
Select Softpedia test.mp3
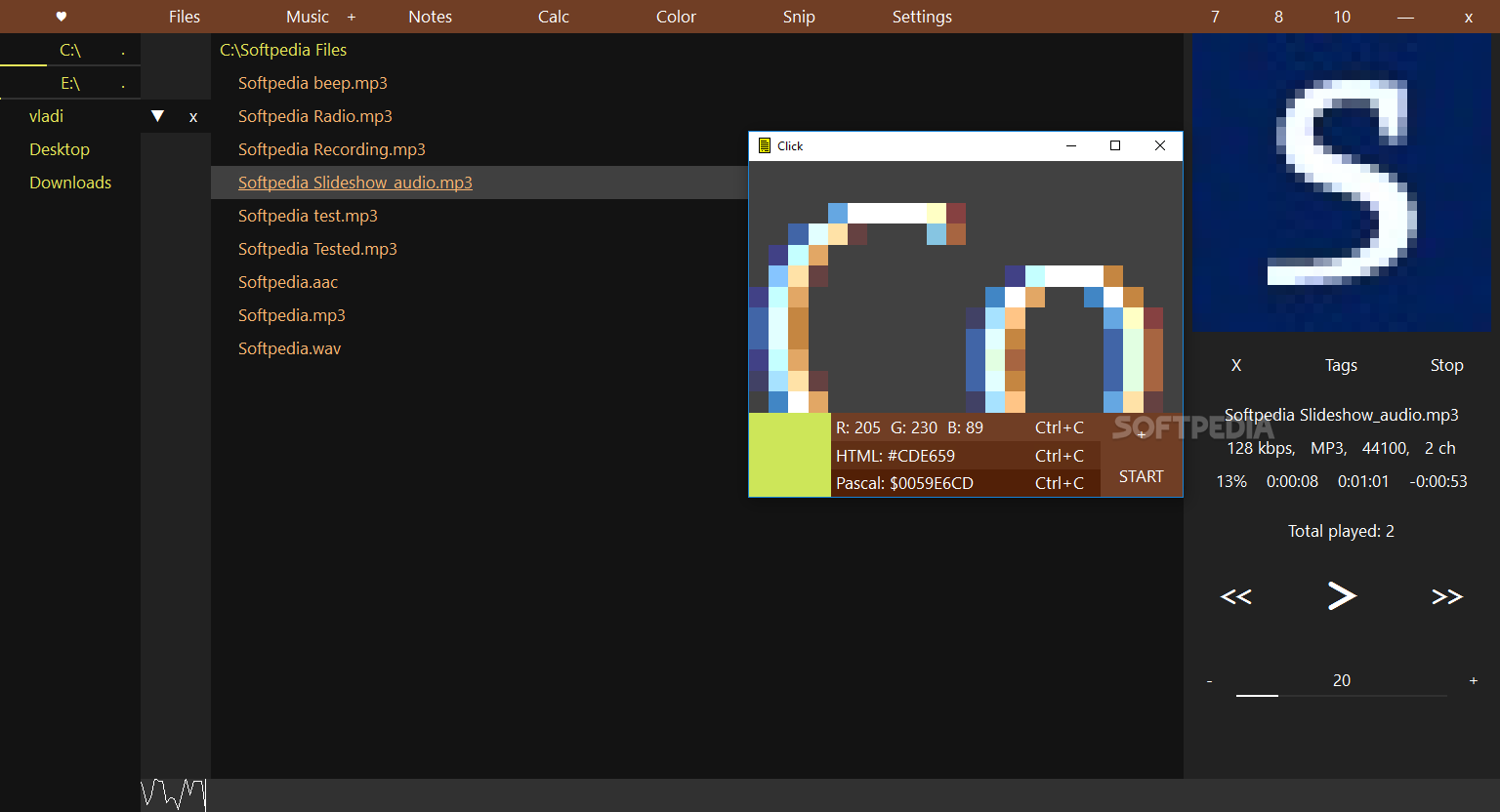(x=308, y=216)
